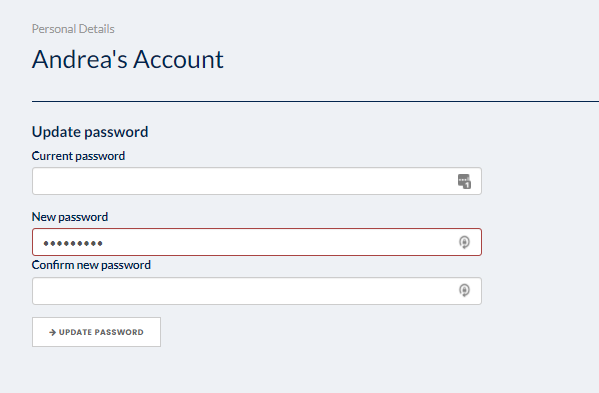This screenshot has width=599, height=393.
Task: Click the arrow icon on Update Password button
Action: pos(52,332)
